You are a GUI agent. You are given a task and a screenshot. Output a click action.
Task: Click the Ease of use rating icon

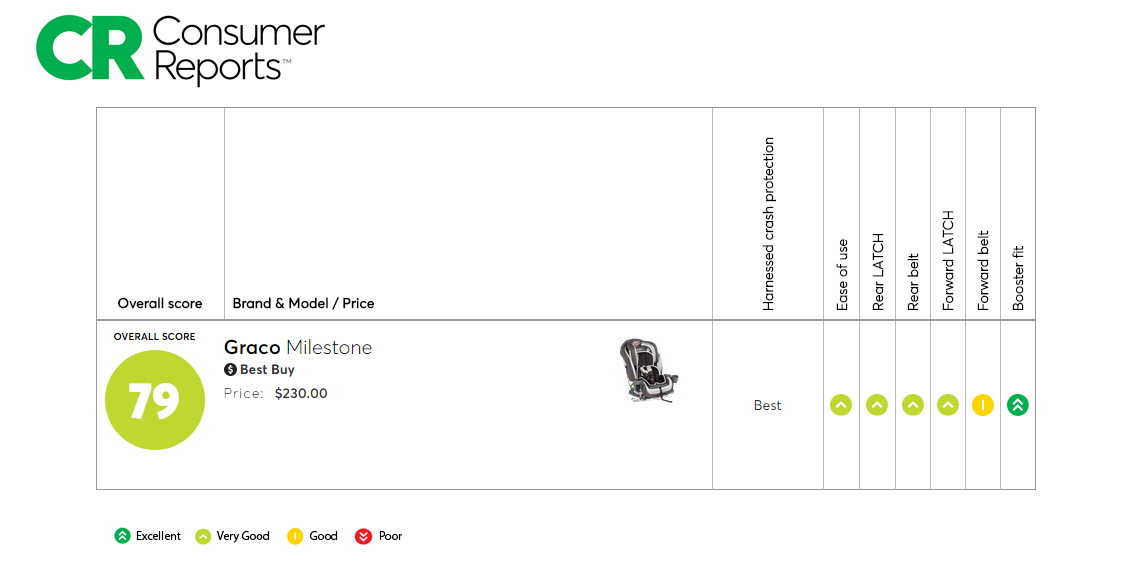[x=841, y=405]
